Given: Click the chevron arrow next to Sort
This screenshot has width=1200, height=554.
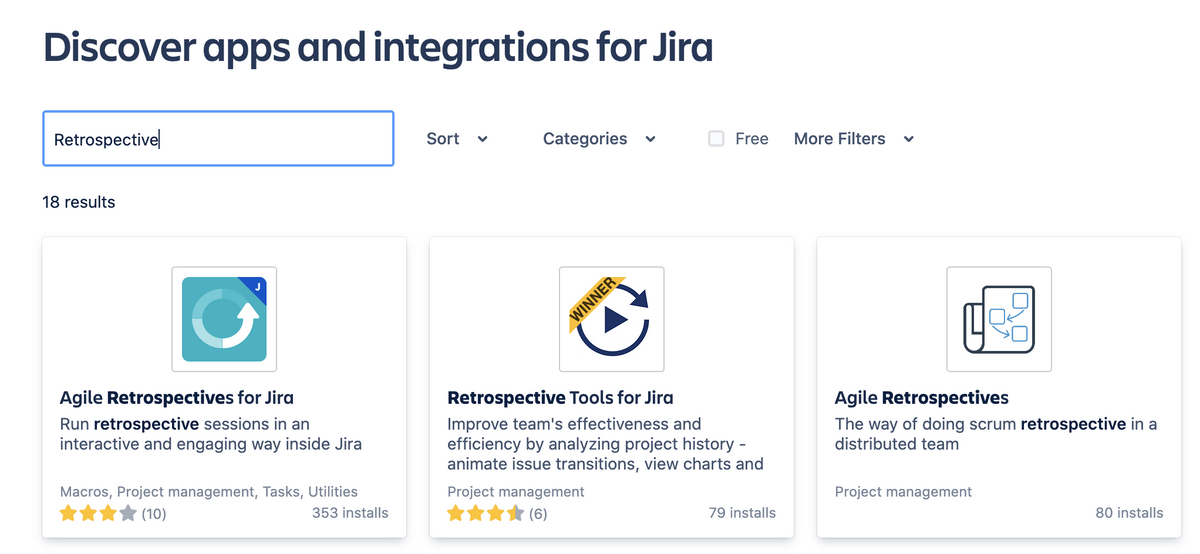Looking at the screenshot, I should click(483, 139).
